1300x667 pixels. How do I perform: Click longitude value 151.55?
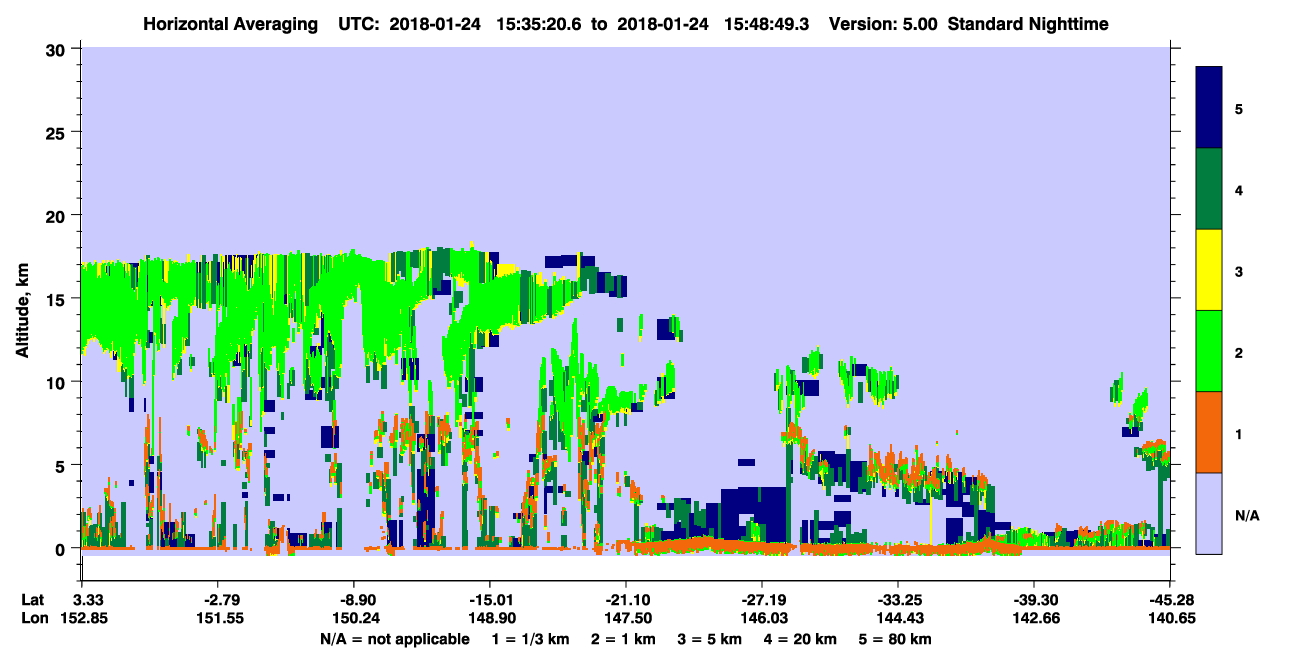(218, 619)
